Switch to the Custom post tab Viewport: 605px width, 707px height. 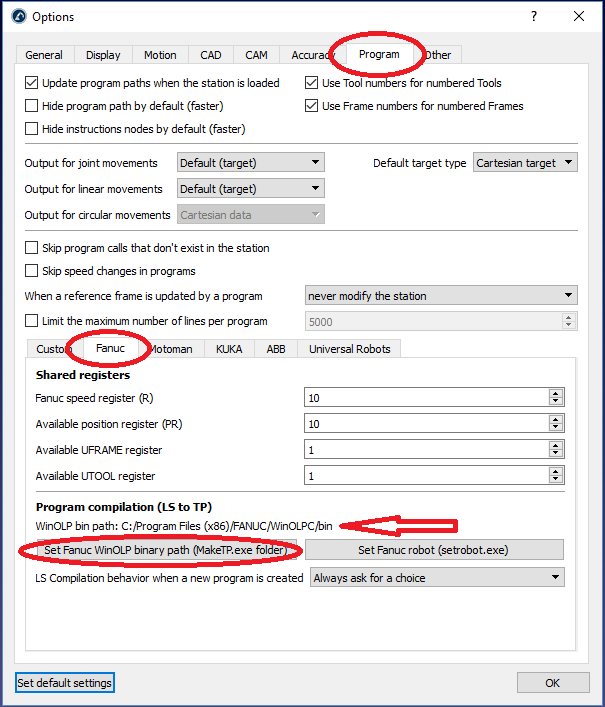(54, 349)
